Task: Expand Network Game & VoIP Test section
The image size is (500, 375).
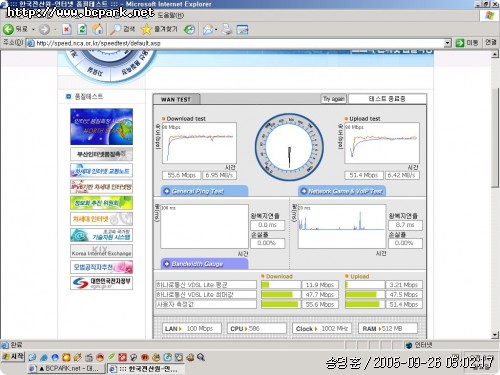Action: [x=342, y=191]
